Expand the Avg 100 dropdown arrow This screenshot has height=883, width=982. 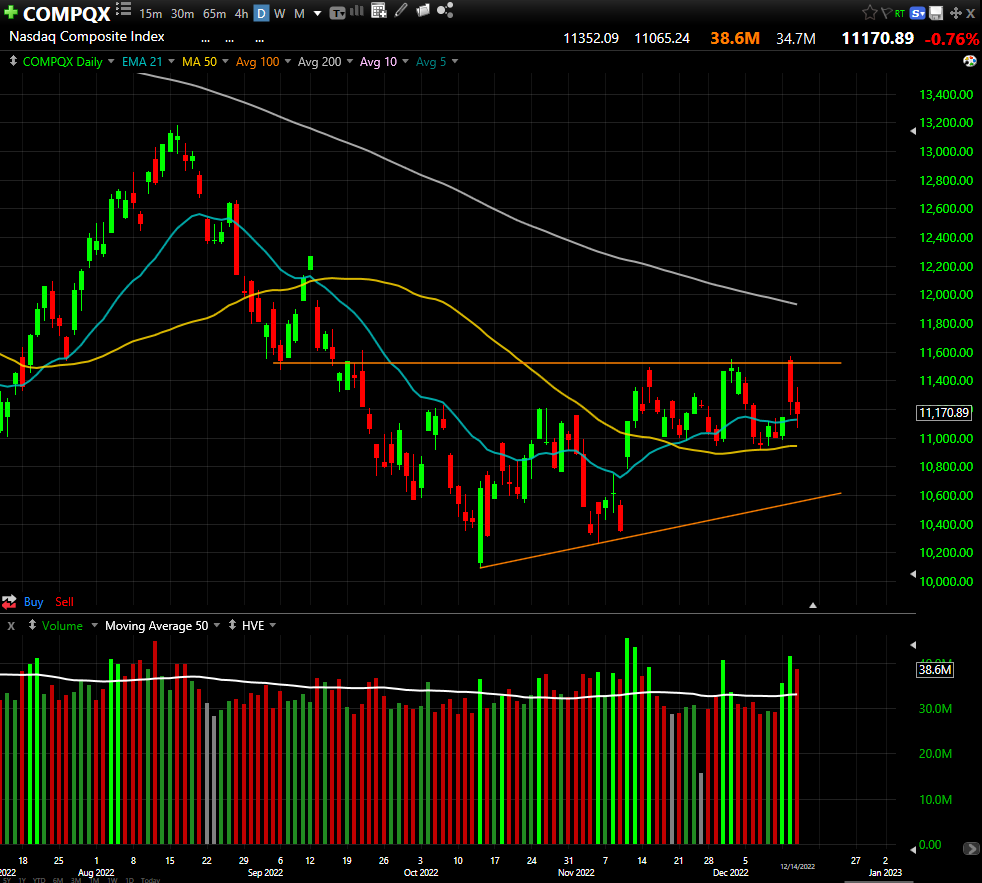pyautogui.click(x=287, y=61)
